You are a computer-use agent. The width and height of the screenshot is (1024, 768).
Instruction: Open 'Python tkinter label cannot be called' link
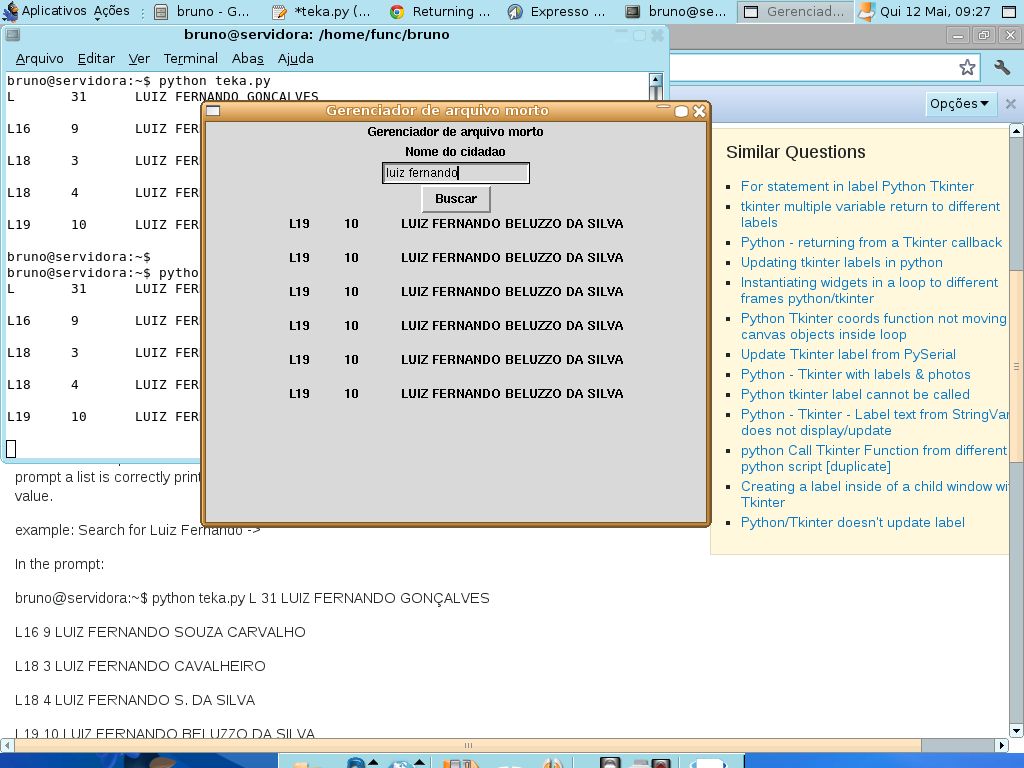[855, 394]
